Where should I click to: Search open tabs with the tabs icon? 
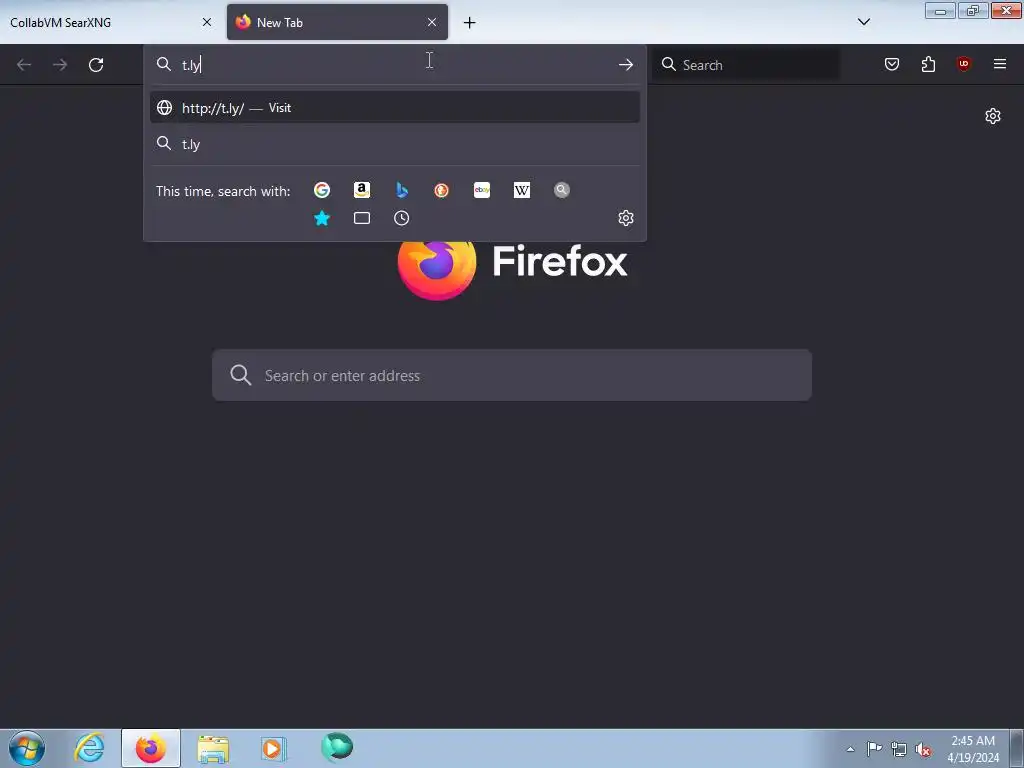coord(362,218)
